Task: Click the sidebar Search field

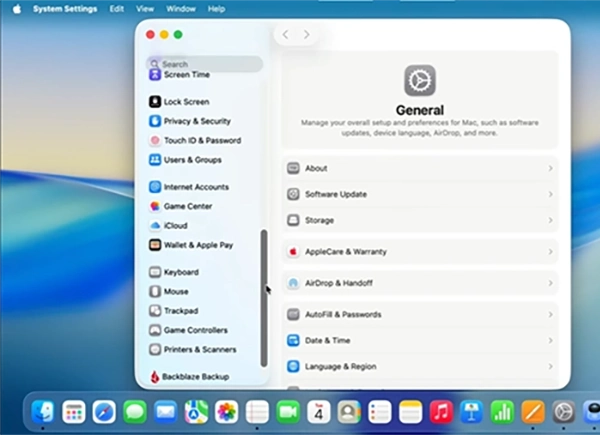Action: (x=205, y=64)
